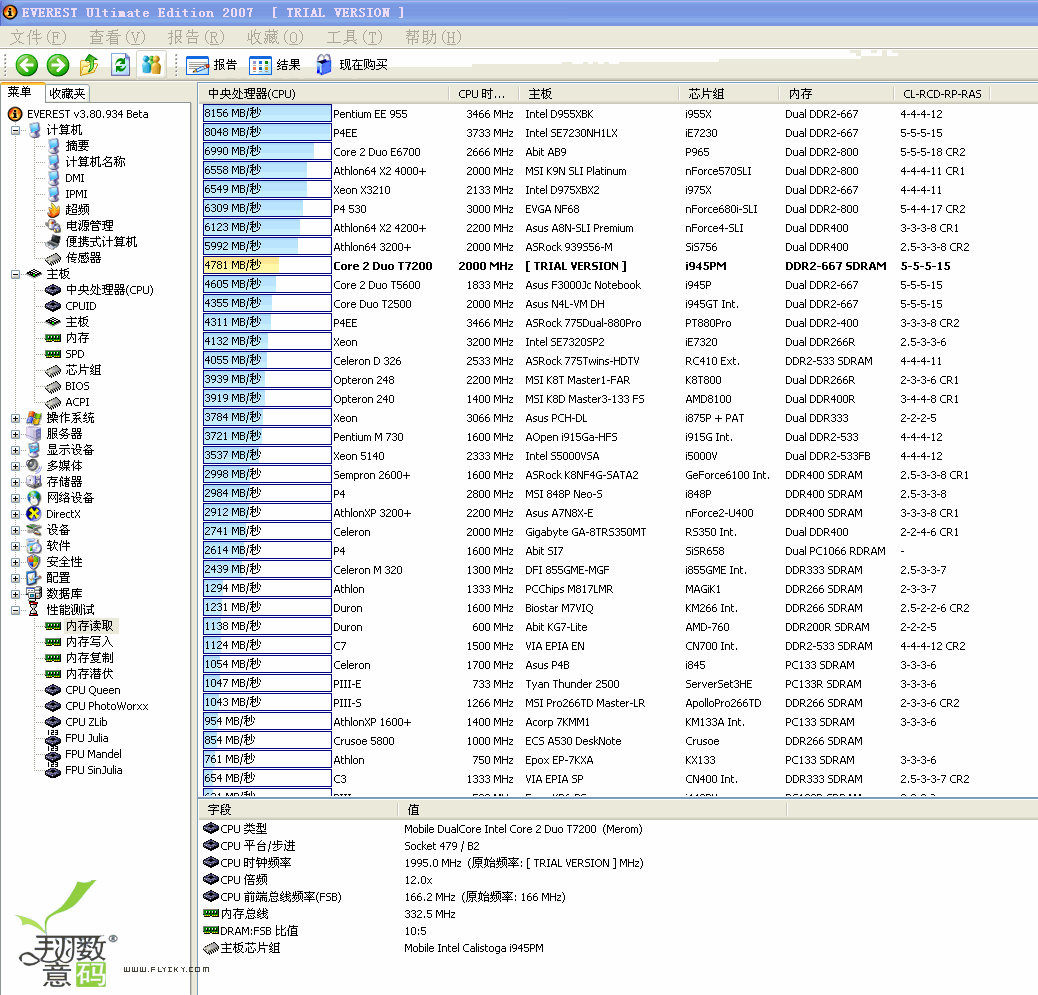Select the CPU PhotoWorxx benchmark icon
Image resolution: width=1038 pixels, height=995 pixels.
pyautogui.click(x=53, y=706)
